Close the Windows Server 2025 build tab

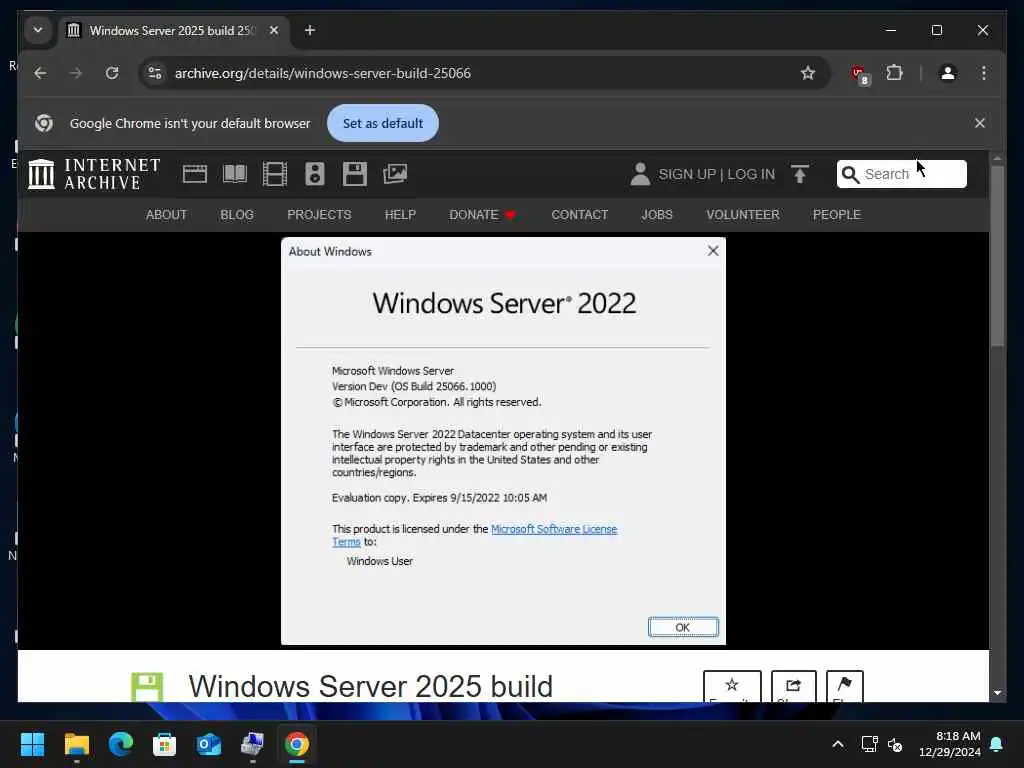click(274, 31)
